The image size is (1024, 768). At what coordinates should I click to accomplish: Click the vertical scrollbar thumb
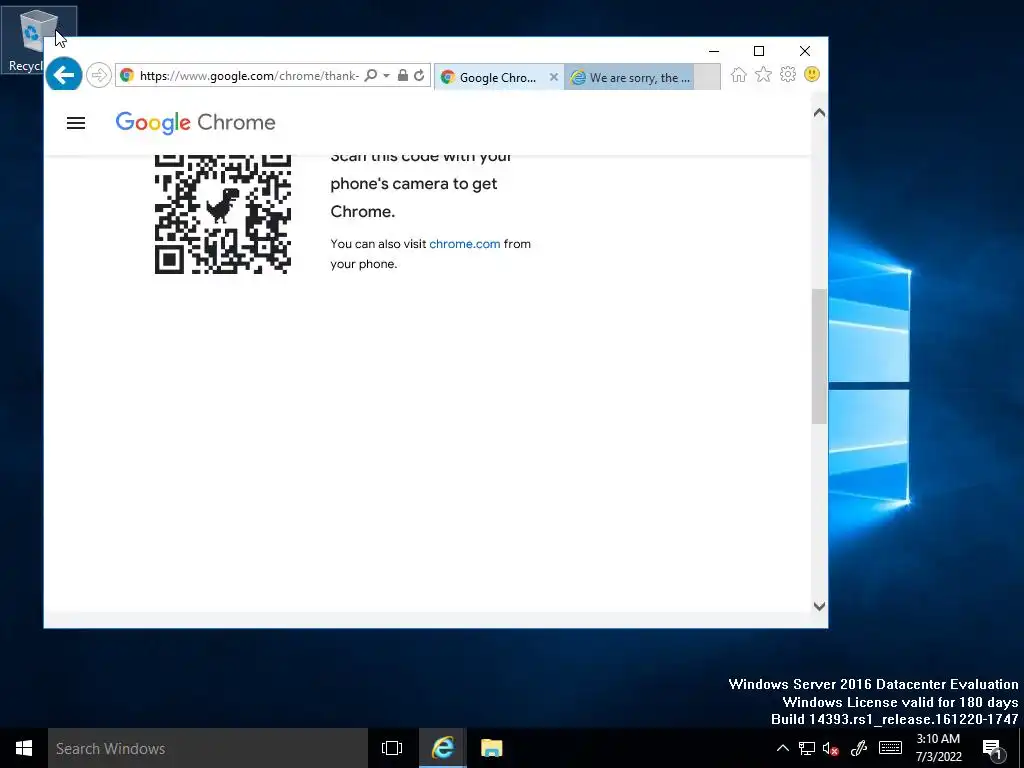pos(819,357)
